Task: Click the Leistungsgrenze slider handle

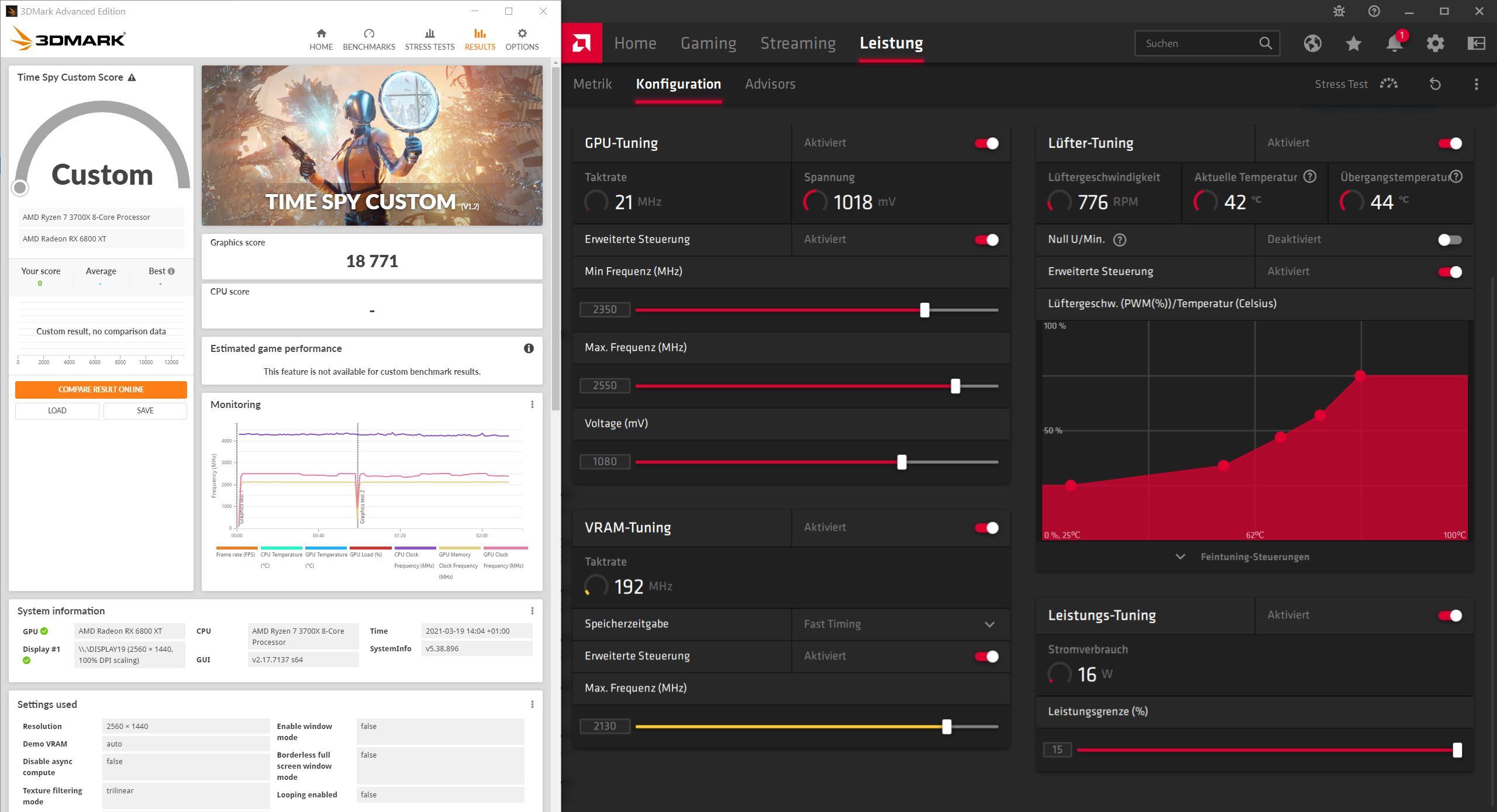Action: point(1457,750)
